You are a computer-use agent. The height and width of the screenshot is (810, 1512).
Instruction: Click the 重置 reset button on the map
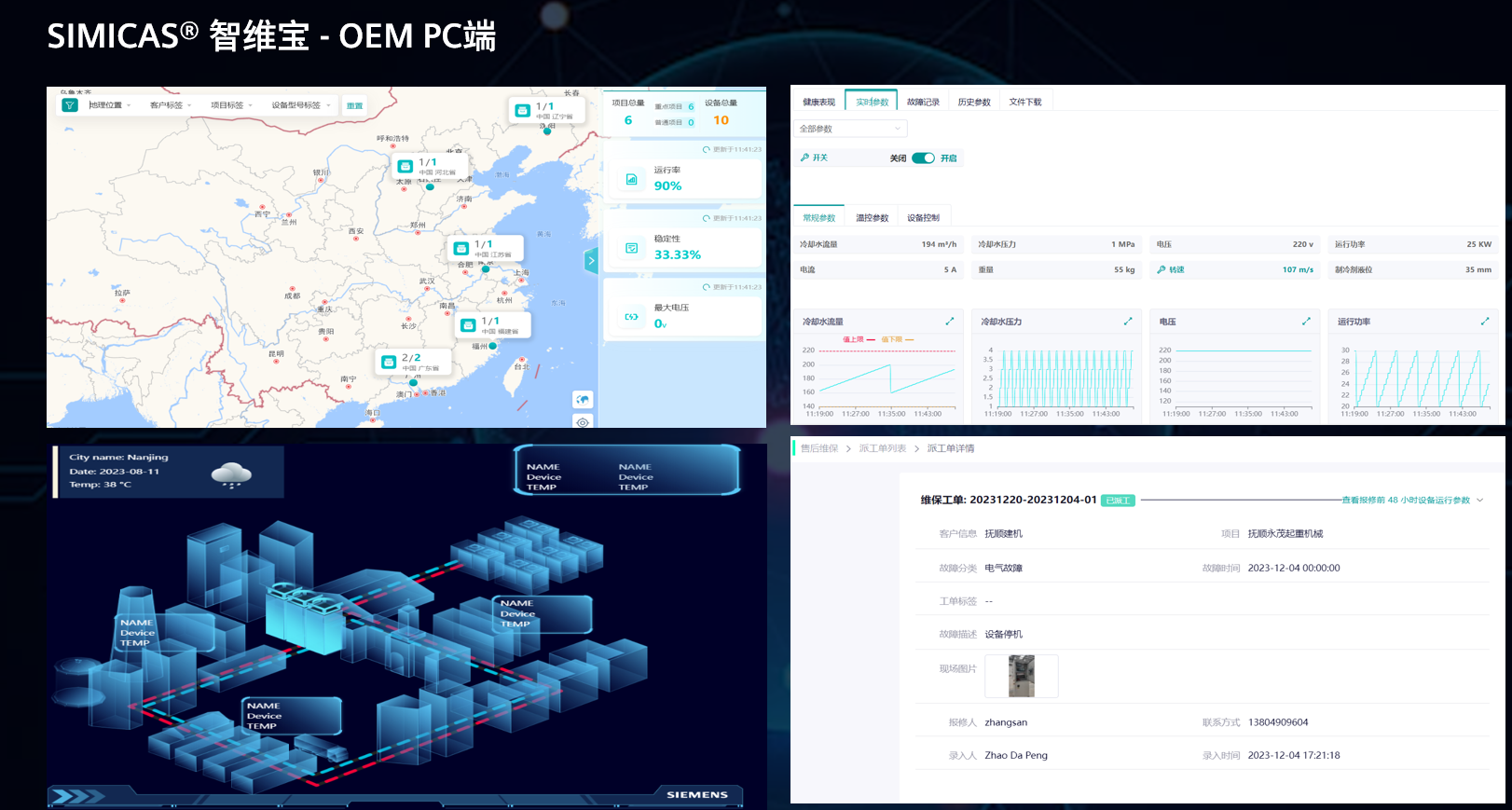(354, 105)
